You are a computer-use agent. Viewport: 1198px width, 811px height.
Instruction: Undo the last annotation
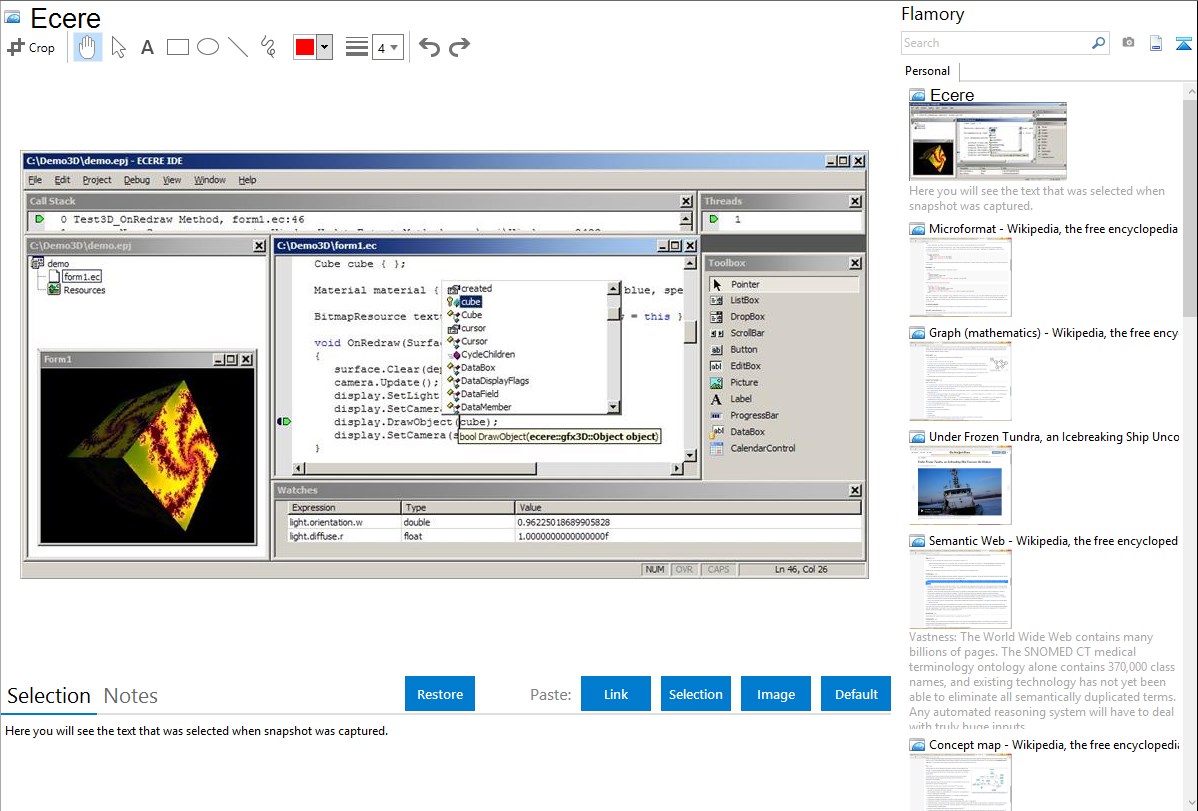[429, 47]
